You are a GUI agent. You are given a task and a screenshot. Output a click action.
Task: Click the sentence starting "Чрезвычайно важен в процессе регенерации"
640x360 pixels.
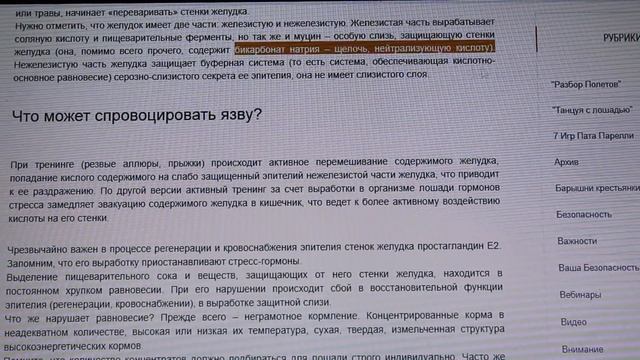(x=254, y=248)
